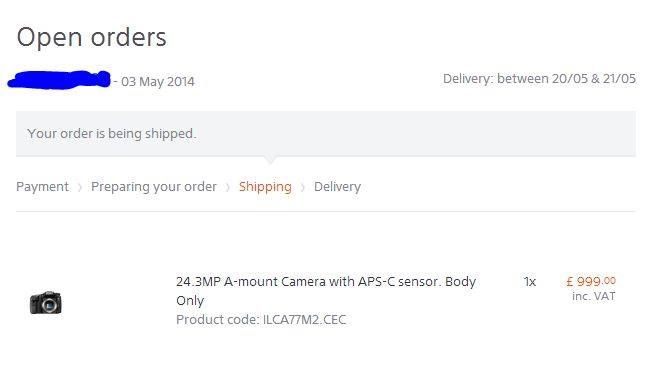
Task: Click the Product code ILCA77M2.CEC text
Action: (261, 319)
